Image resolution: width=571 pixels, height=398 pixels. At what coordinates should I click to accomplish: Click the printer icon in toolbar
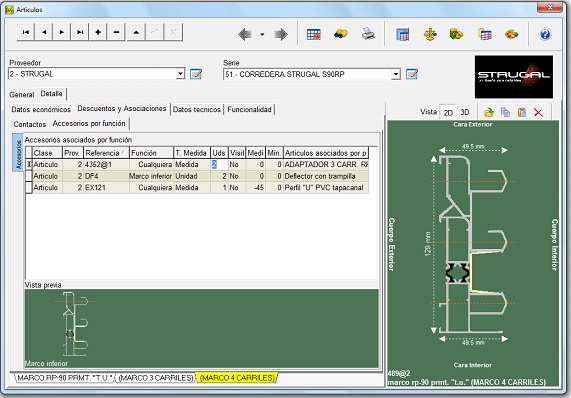click(x=368, y=34)
